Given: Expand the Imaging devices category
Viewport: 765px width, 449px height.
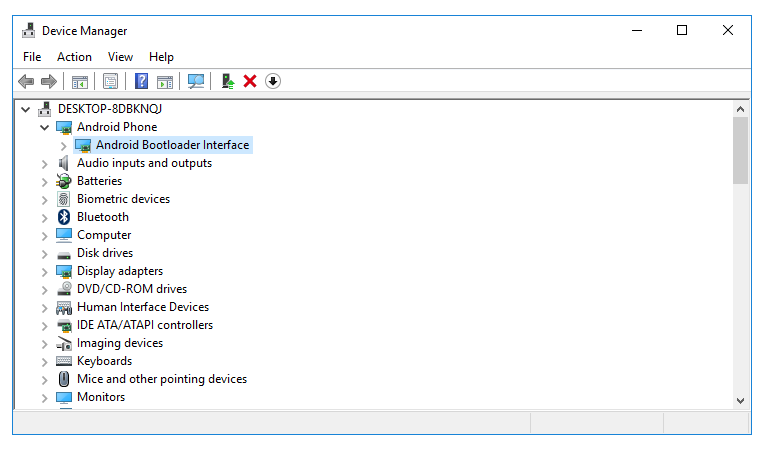Looking at the screenshot, I should (44, 344).
